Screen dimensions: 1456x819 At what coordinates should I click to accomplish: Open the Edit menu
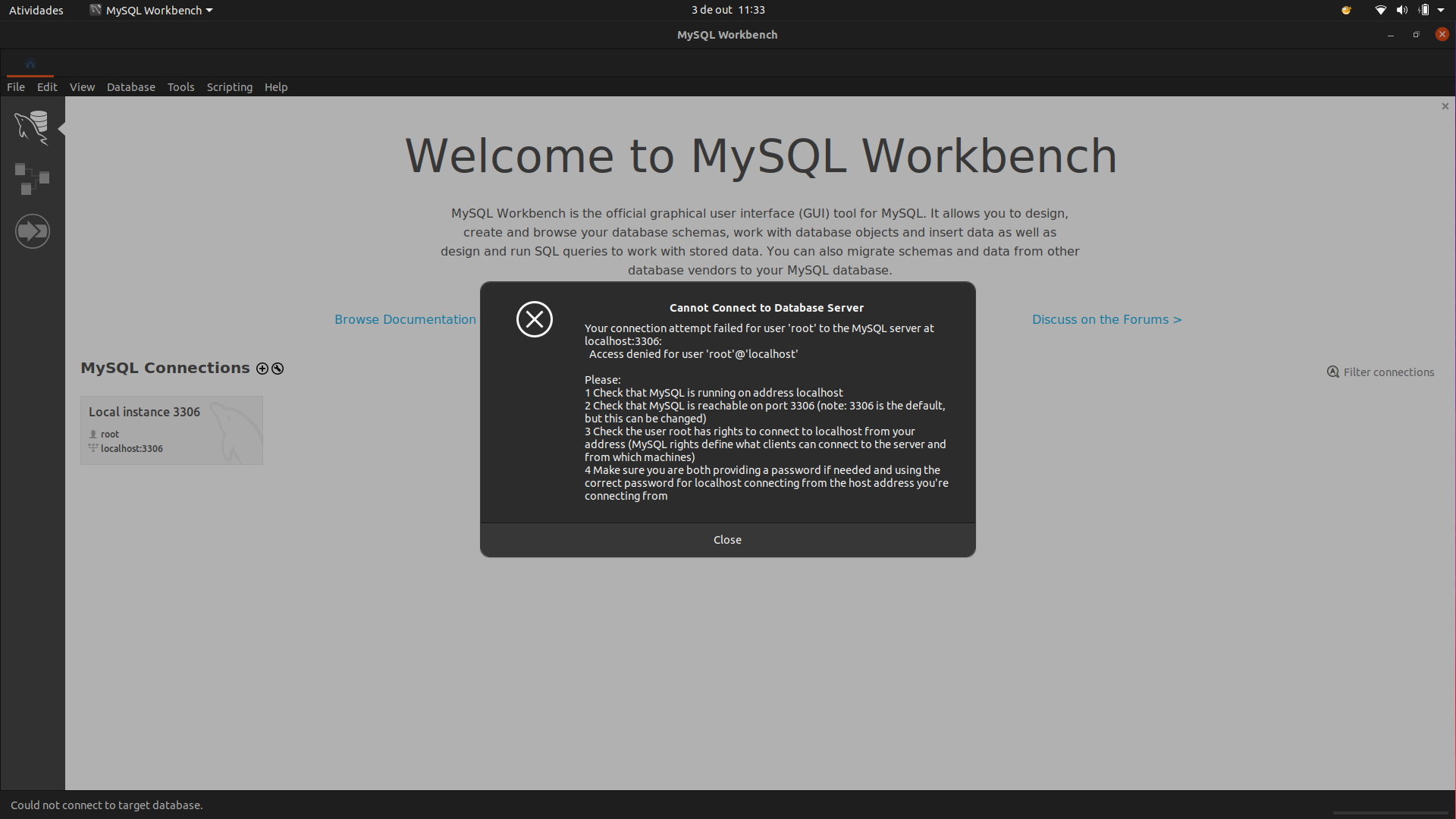point(47,87)
